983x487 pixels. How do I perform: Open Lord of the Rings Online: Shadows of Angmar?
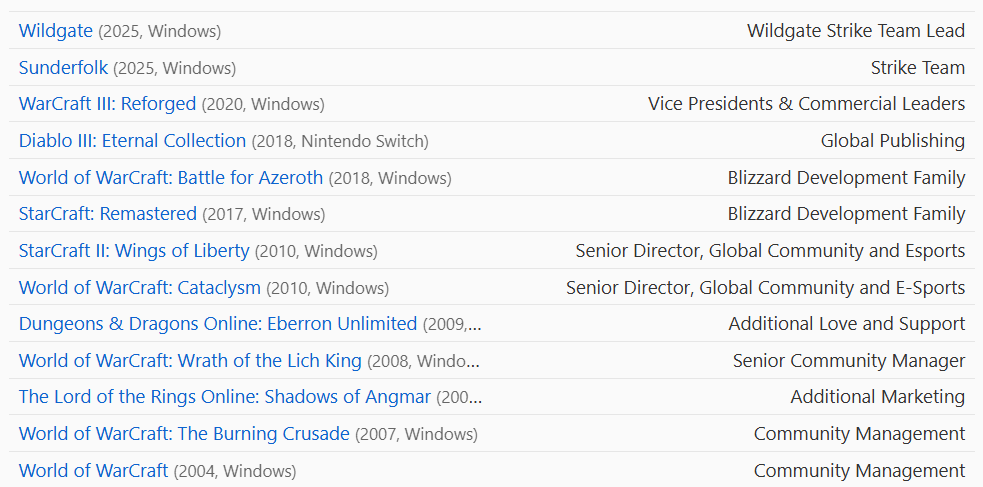tap(224, 397)
